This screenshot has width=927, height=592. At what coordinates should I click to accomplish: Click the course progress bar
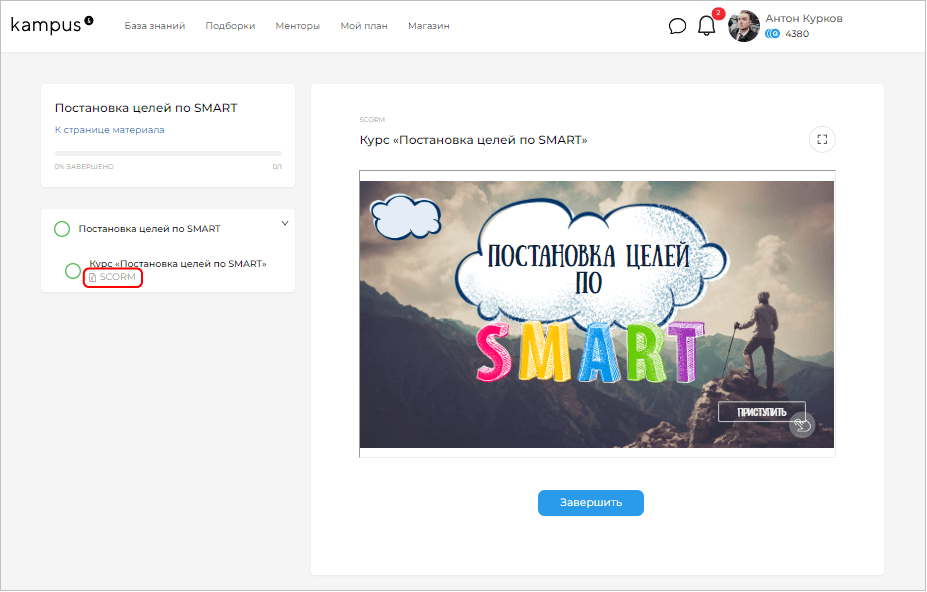(x=168, y=154)
